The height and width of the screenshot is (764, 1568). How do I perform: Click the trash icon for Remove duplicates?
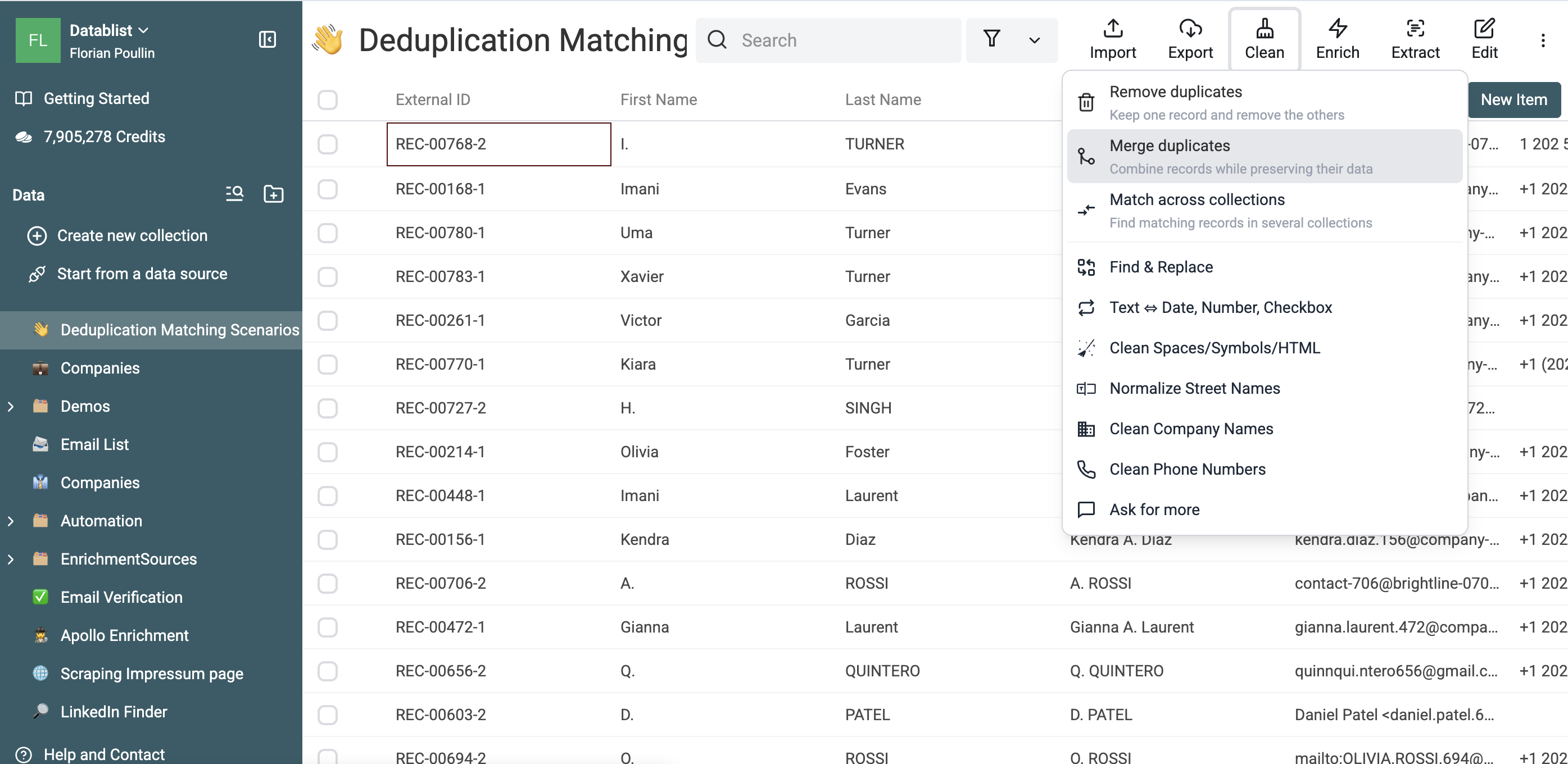coord(1086,102)
